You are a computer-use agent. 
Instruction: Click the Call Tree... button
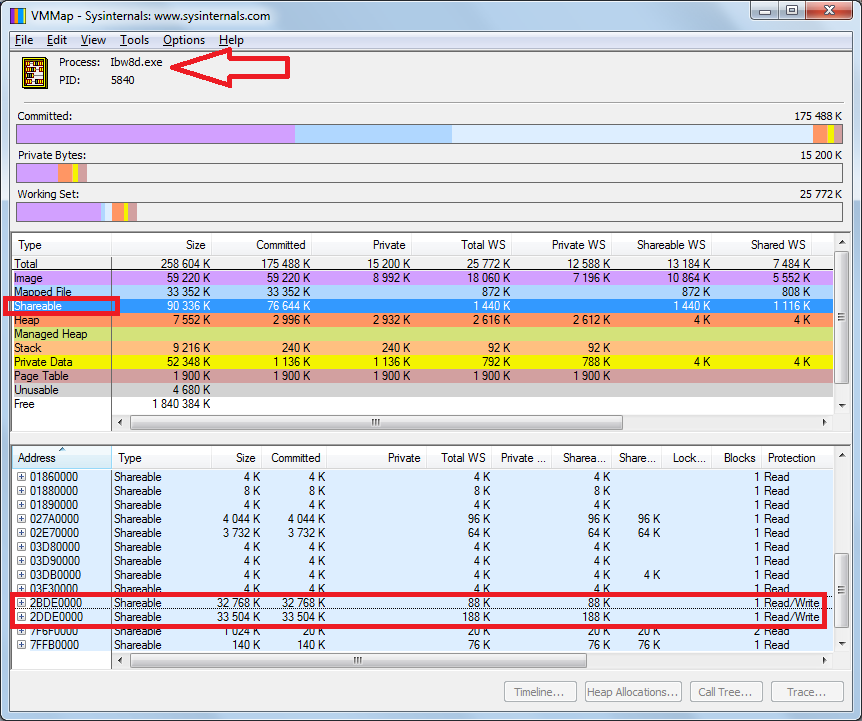click(725, 692)
